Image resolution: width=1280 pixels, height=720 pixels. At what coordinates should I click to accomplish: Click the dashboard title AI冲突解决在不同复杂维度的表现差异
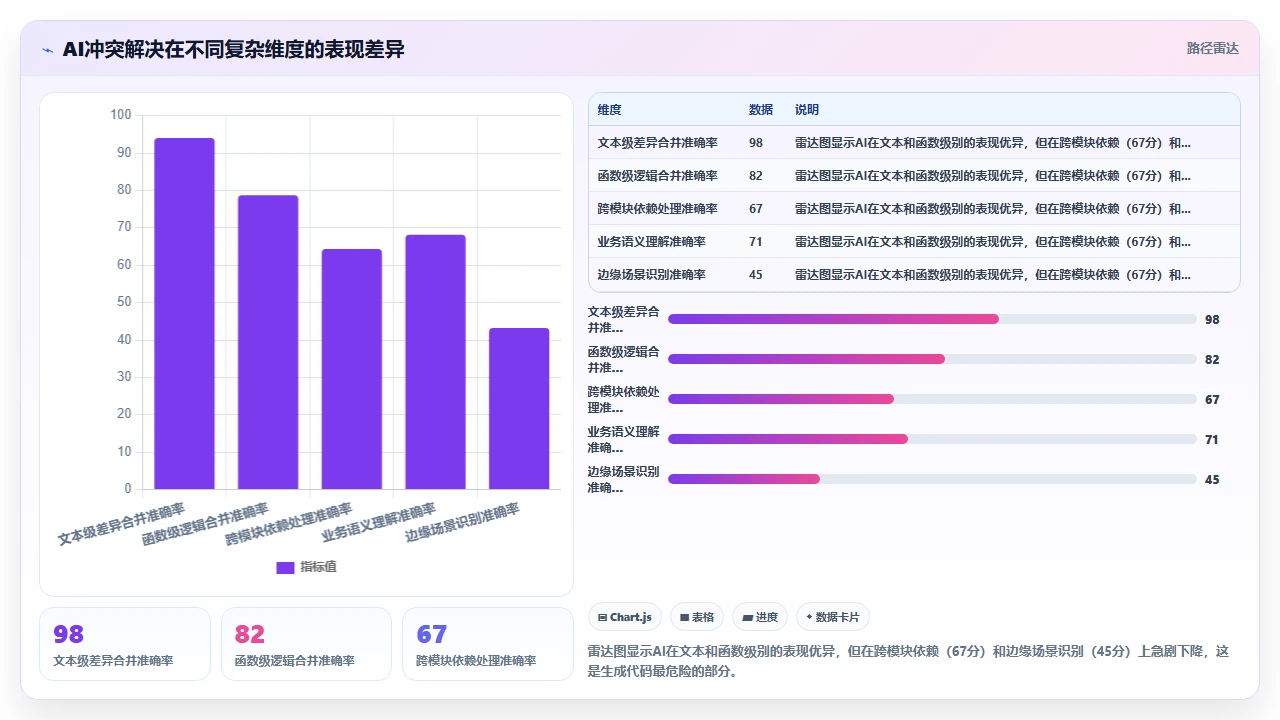[x=233, y=49]
